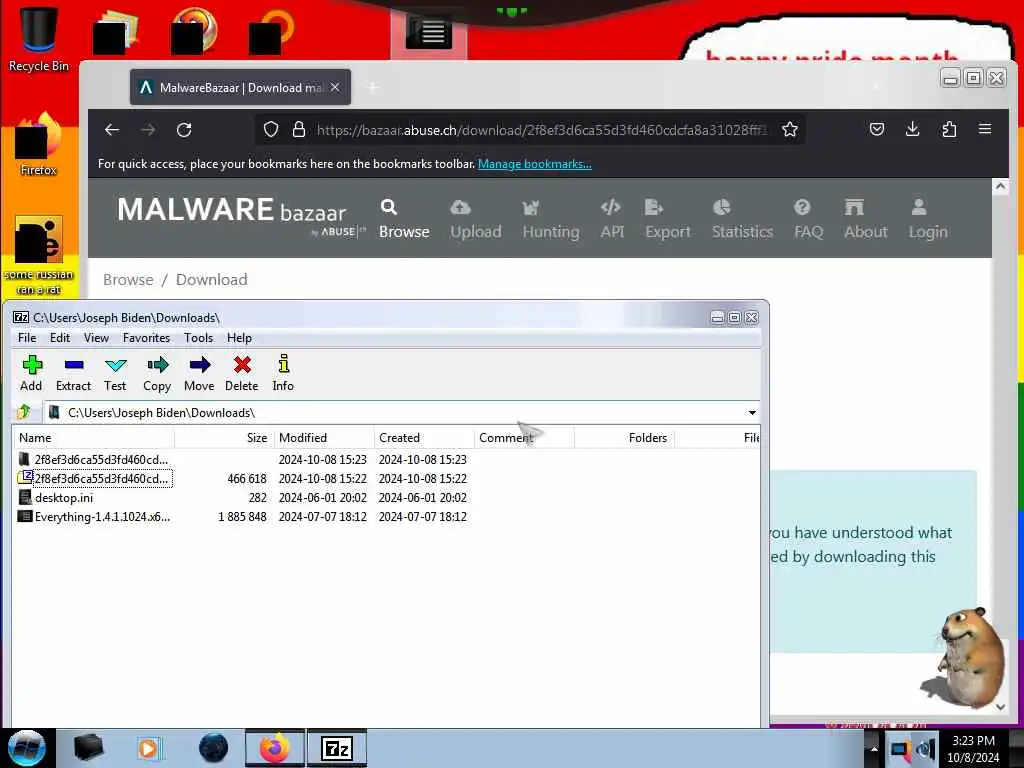The width and height of the screenshot is (1024, 768).
Task: Open the Firefox hamburger menu
Action: coord(985,129)
